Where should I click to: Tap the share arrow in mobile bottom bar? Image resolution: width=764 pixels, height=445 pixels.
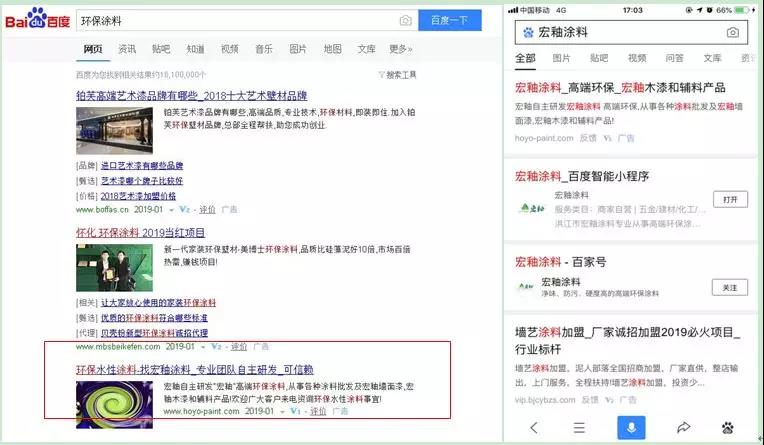pyautogui.click(x=683, y=427)
